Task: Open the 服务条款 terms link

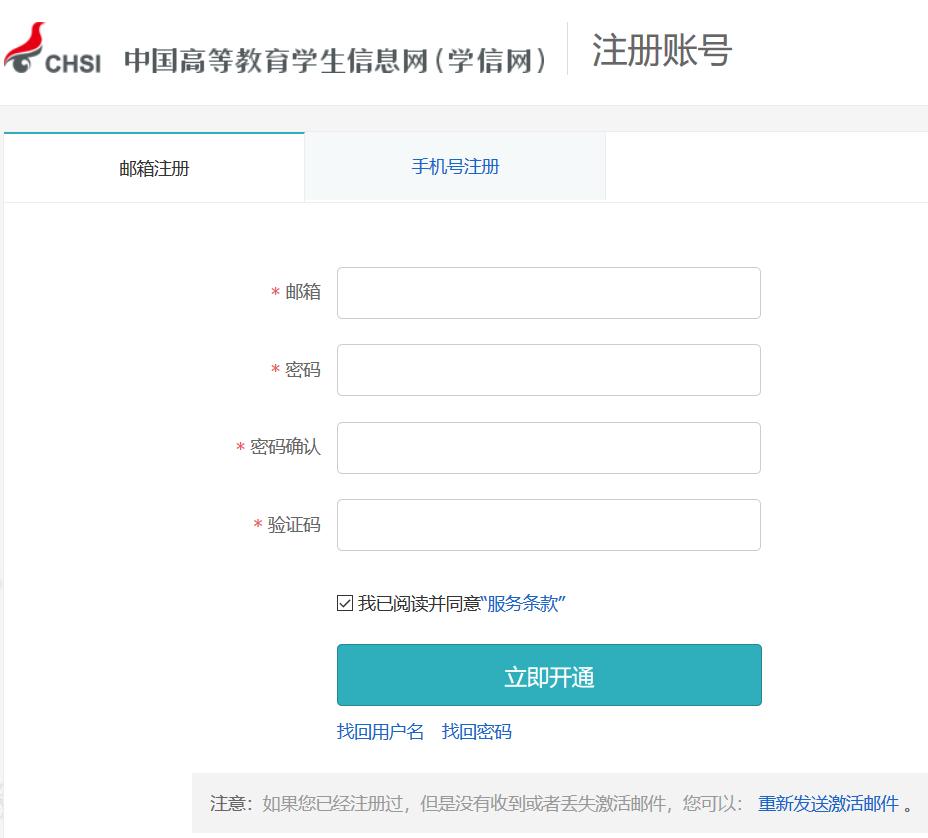Action: tap(523, 604)
